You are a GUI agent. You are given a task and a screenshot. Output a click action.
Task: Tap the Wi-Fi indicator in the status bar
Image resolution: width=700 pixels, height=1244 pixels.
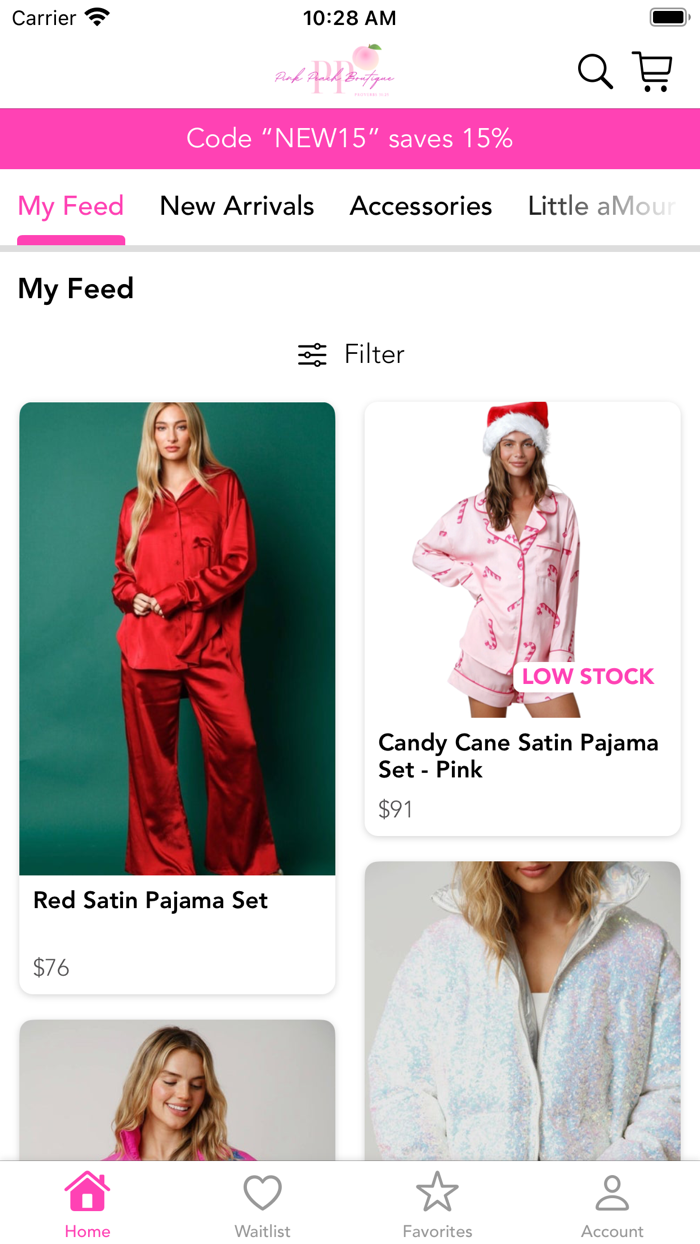point(95,16)
